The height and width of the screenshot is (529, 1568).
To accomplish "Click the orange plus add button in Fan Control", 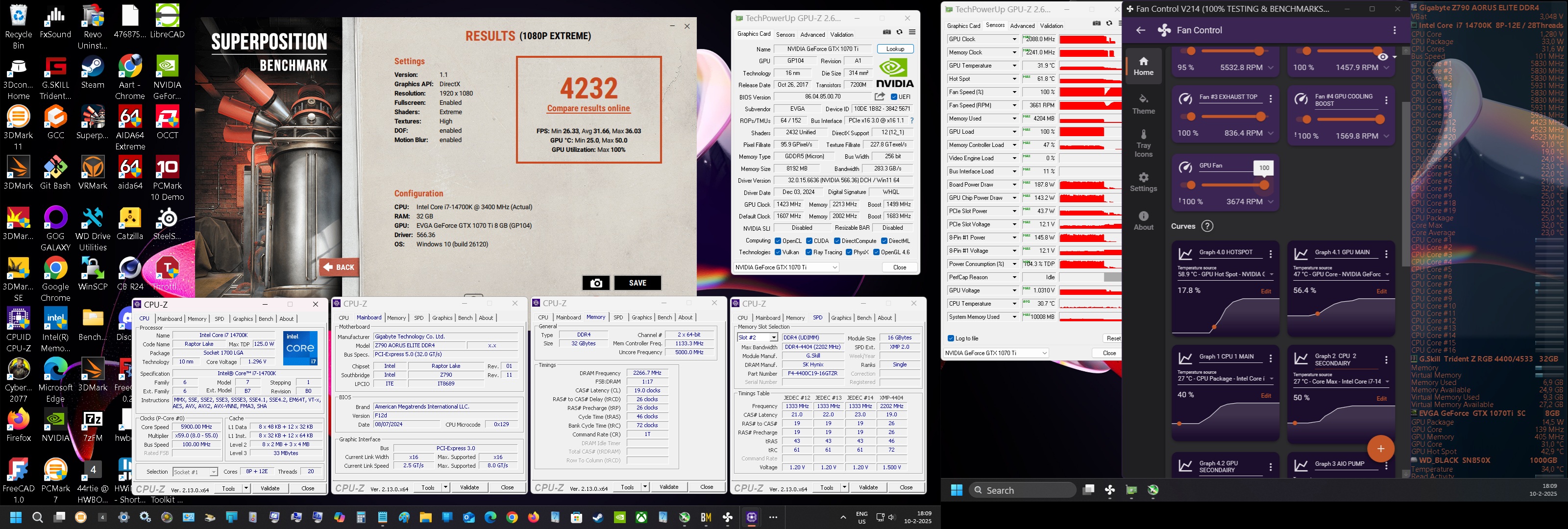I will tap(1380, 449).
